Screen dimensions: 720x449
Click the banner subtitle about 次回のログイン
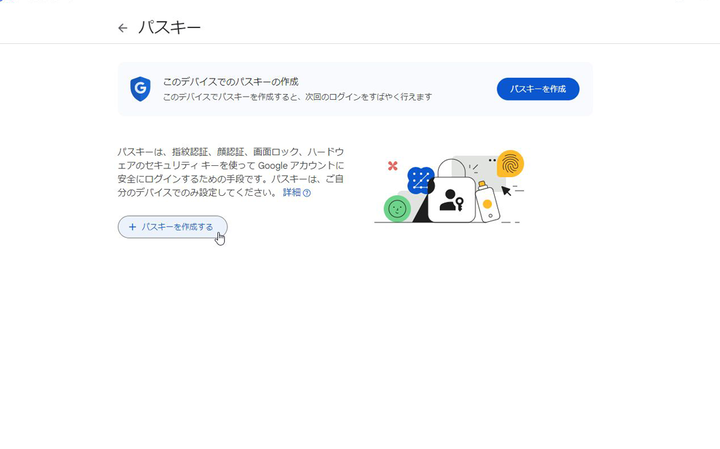point(297,97)
